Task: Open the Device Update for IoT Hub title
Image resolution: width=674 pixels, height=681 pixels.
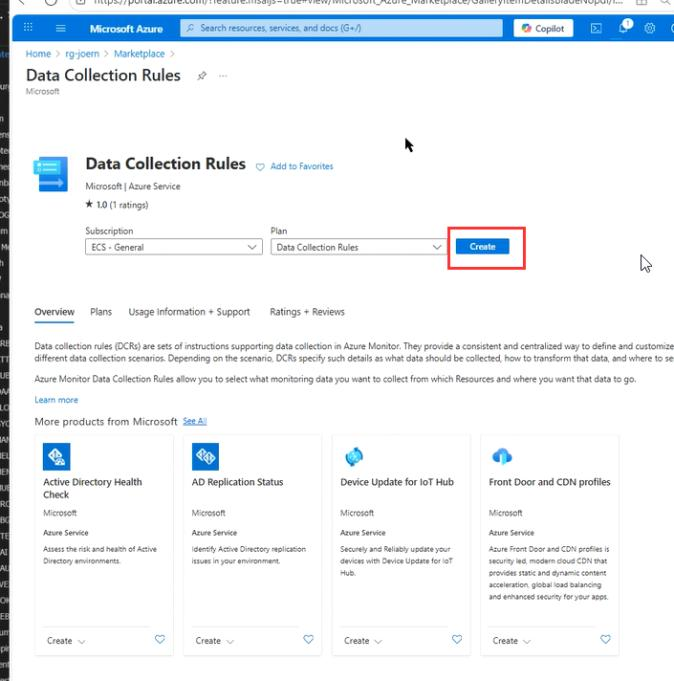Action: pos(397,482)
